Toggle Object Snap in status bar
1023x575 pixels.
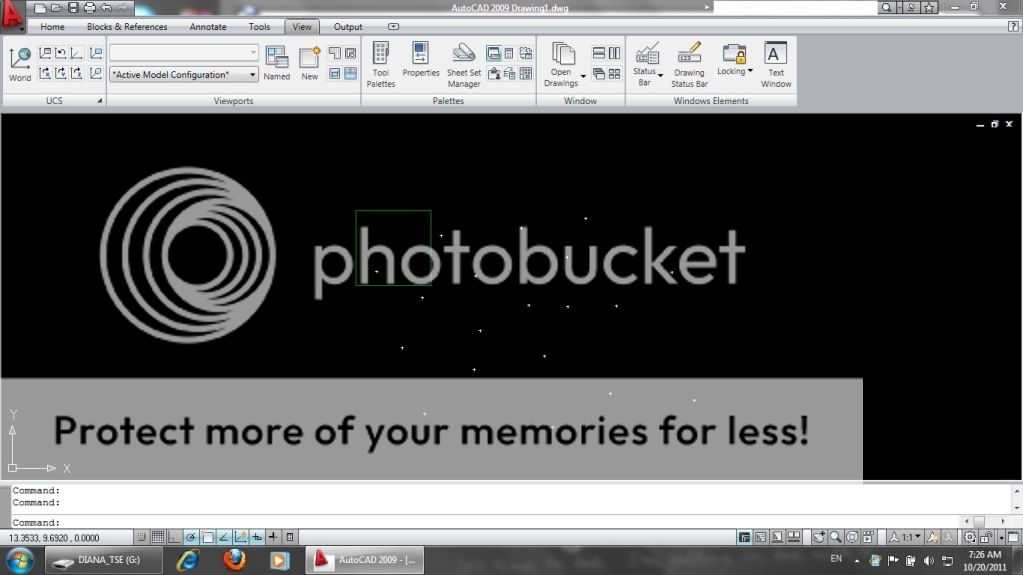click(x=207, y=537)
